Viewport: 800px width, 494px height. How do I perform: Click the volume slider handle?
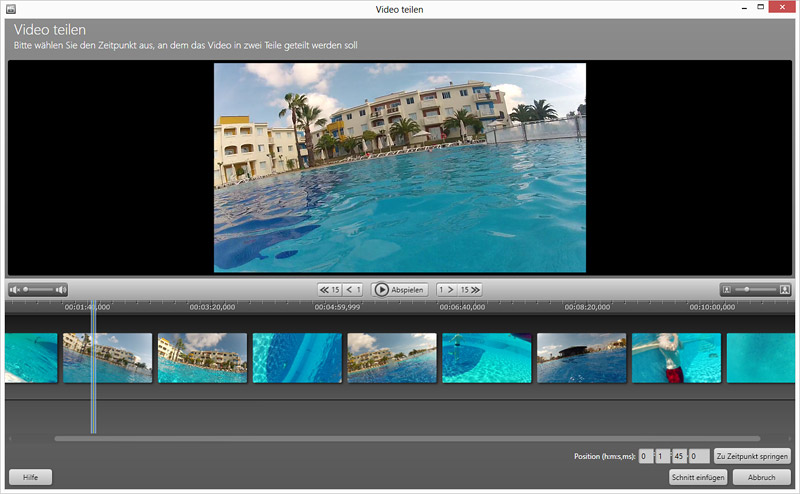point(26,290)
